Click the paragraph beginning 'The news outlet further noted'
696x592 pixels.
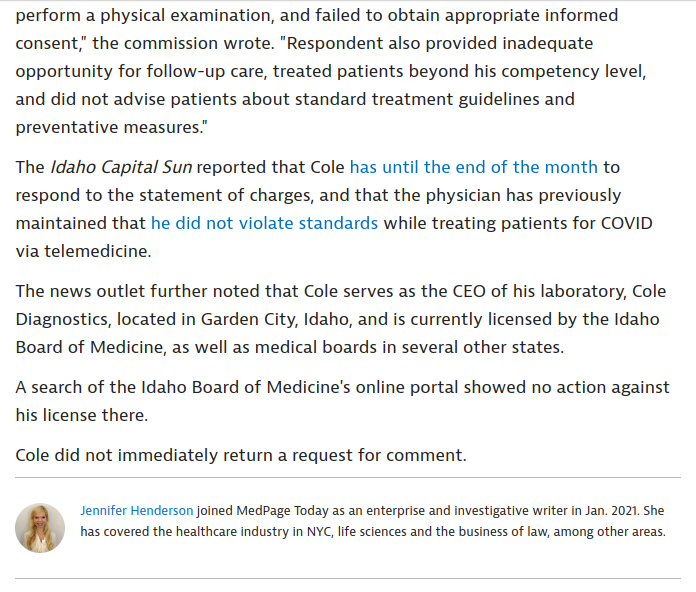[x=341, y=319]
